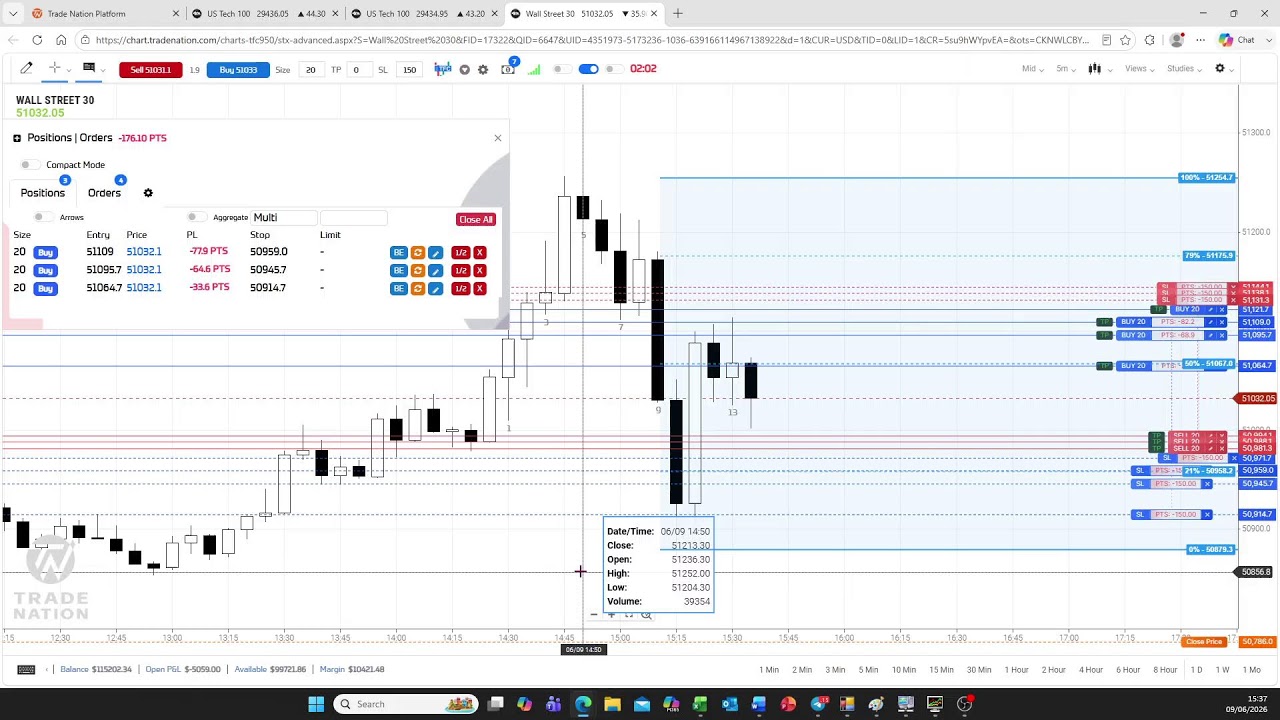Image resolution: width=1280 pixels, height=720 pixels.
Task: Click the Close Price label on price axis
Action: [x=1204, y=642]
